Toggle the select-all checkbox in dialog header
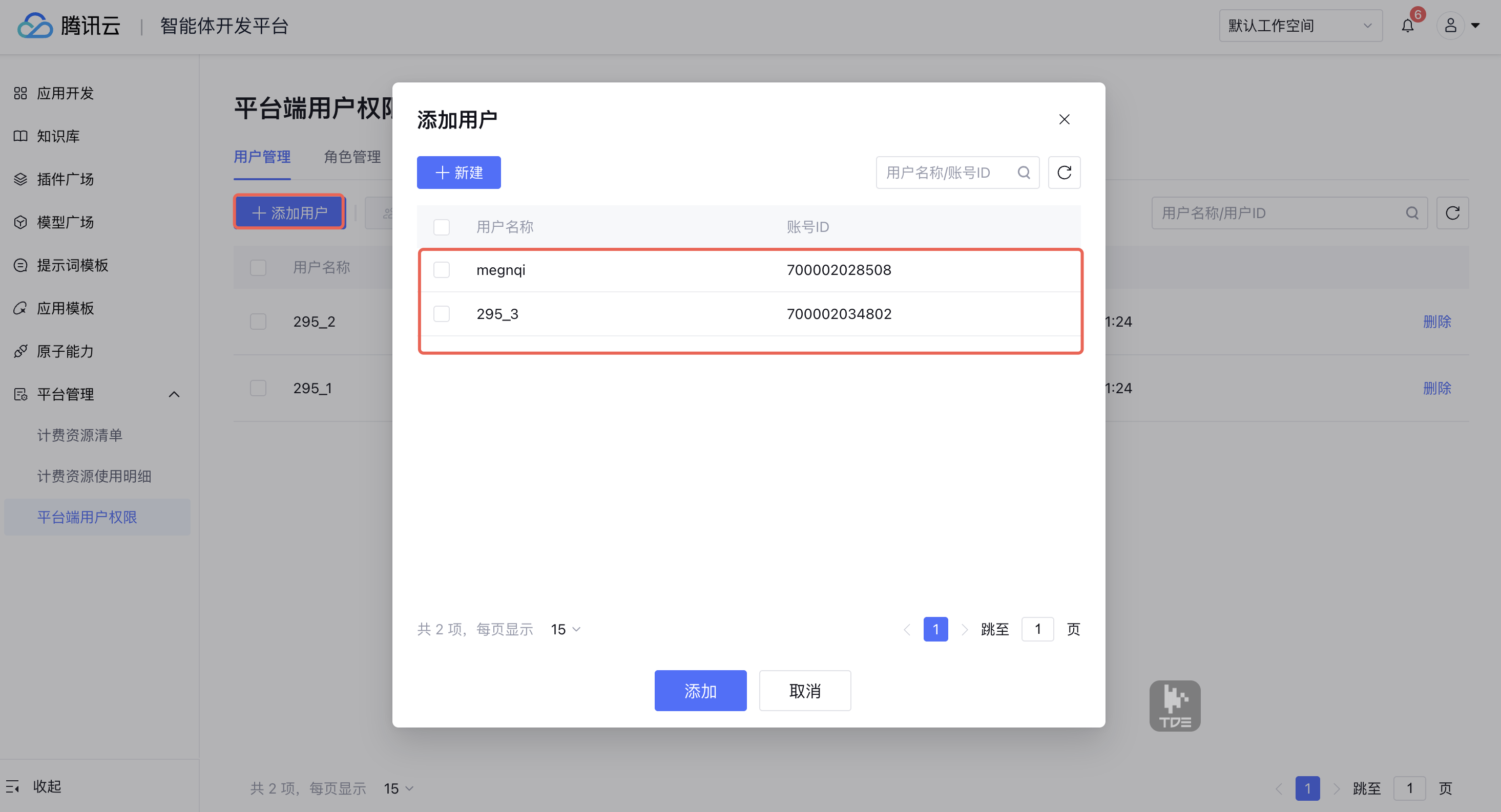 [x=441, y=227]
